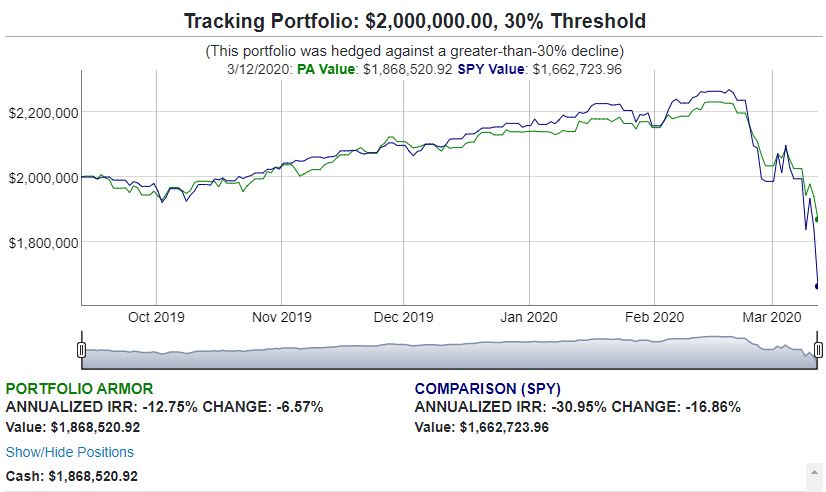Click the blue SPY endpoint dot
This screenshot has height=492, width=826.
tap(817, 287)
